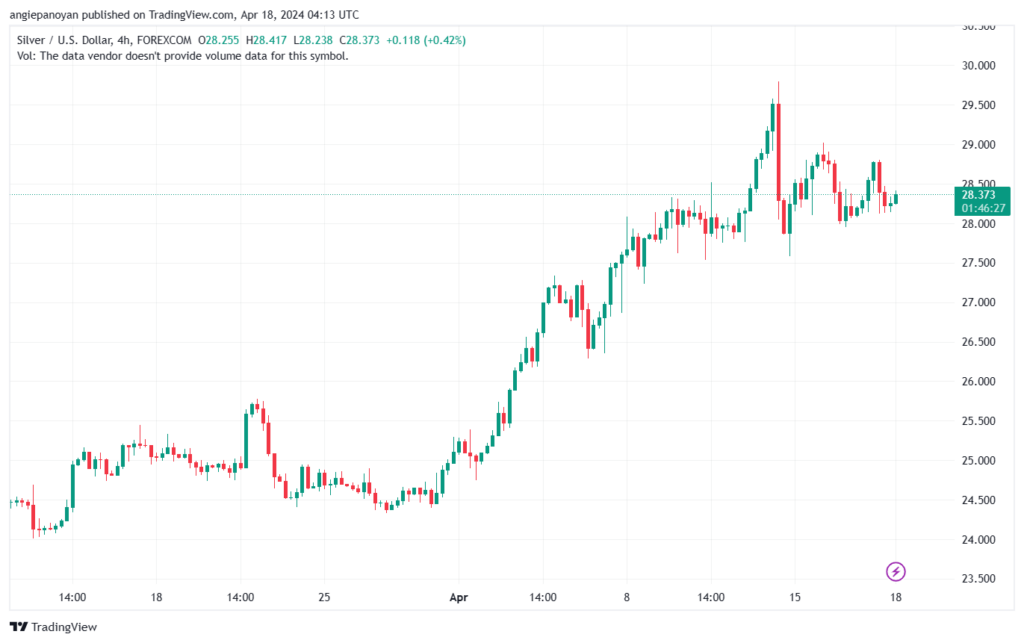1024x643 pixels.
Task: Click the tallest red candle near 29.500
Action: point(778,151)
